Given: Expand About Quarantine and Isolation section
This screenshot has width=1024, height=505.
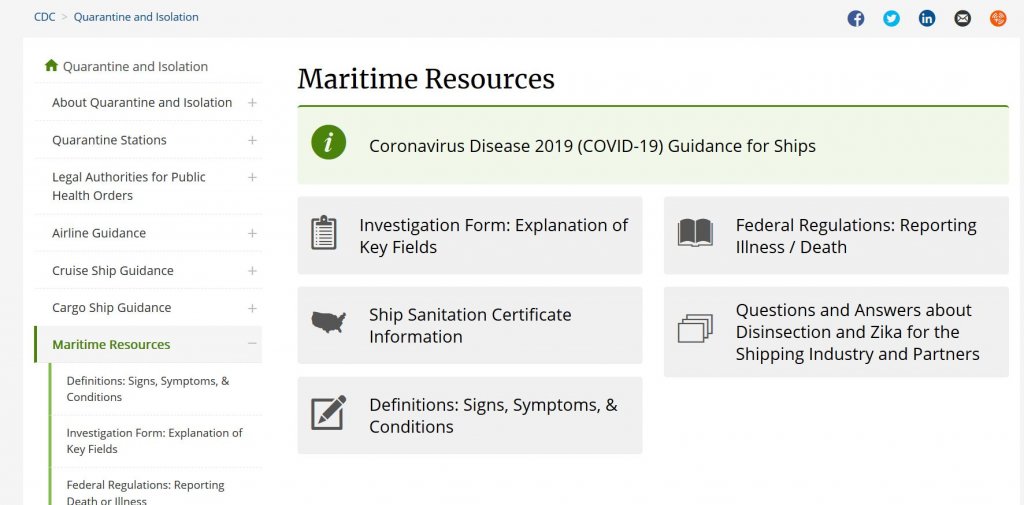Looking at the screenshot, I should (252, 103).
